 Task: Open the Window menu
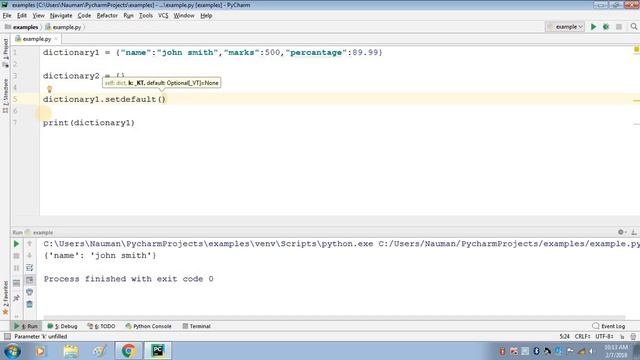coord(184,16)
